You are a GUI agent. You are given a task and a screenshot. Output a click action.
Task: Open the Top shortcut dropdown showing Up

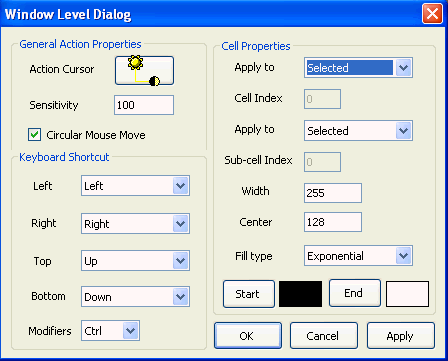pos(135,261)
